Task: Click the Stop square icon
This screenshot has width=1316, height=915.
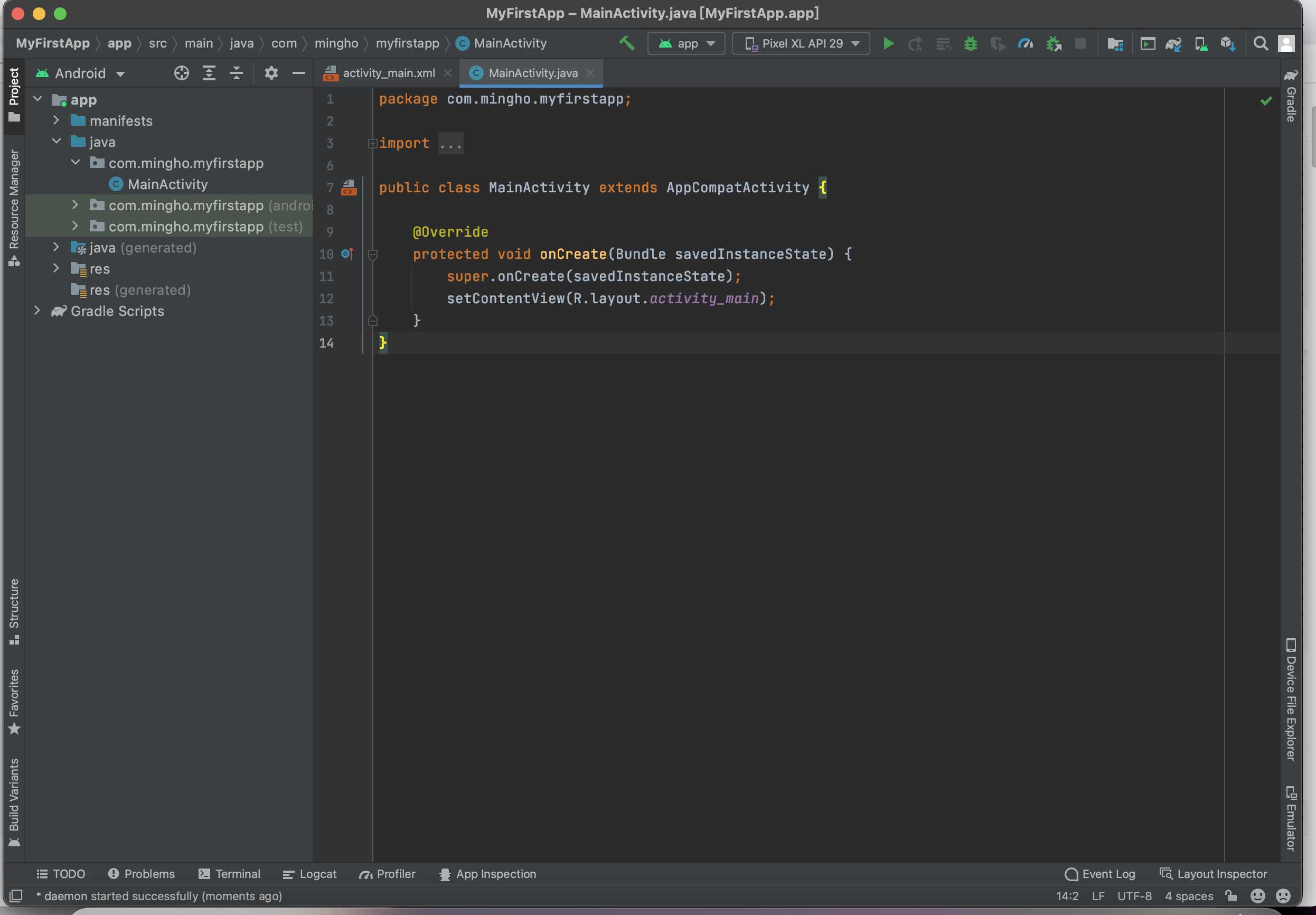Action: (x=1080, y=43)
